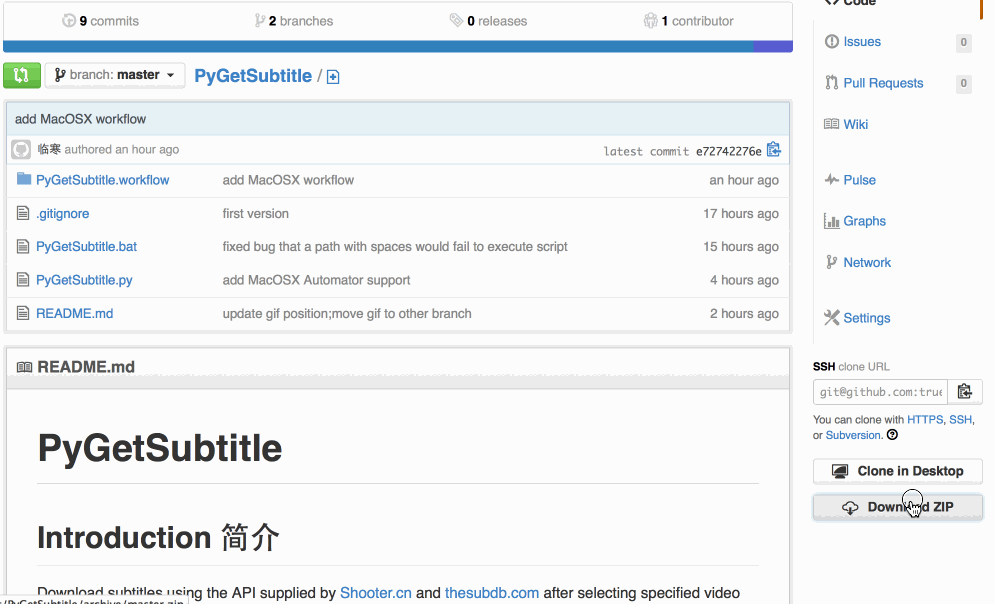Open Pulse in the sidebar

859,180
